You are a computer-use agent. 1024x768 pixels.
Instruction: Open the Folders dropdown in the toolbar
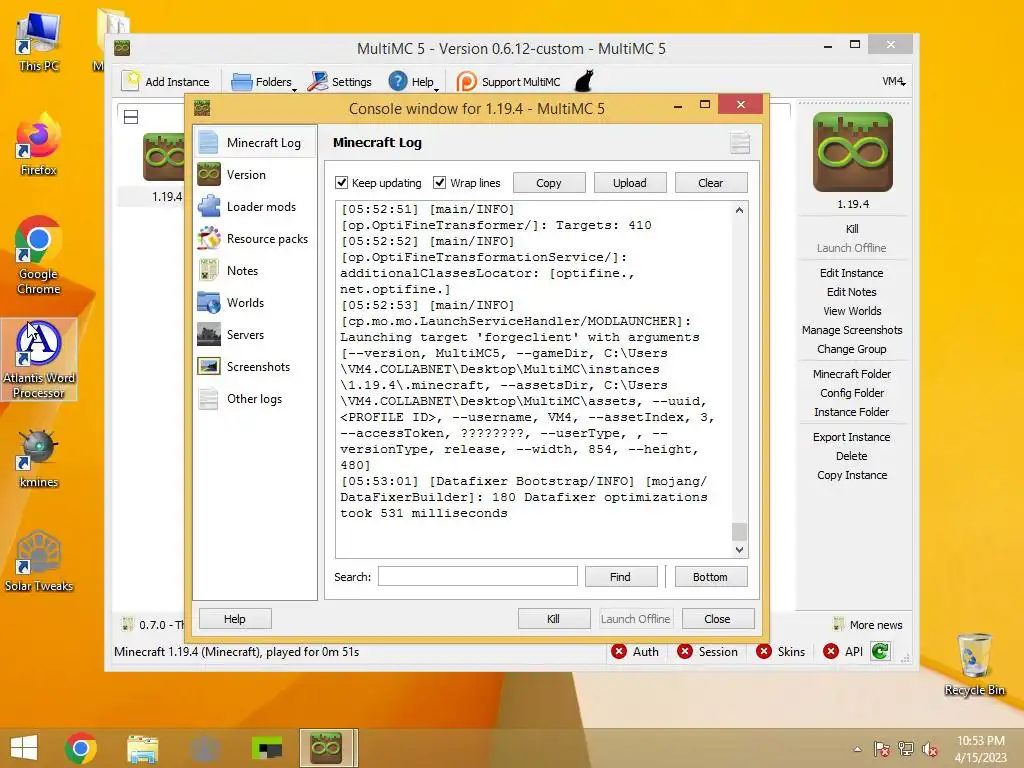point(264,82)
